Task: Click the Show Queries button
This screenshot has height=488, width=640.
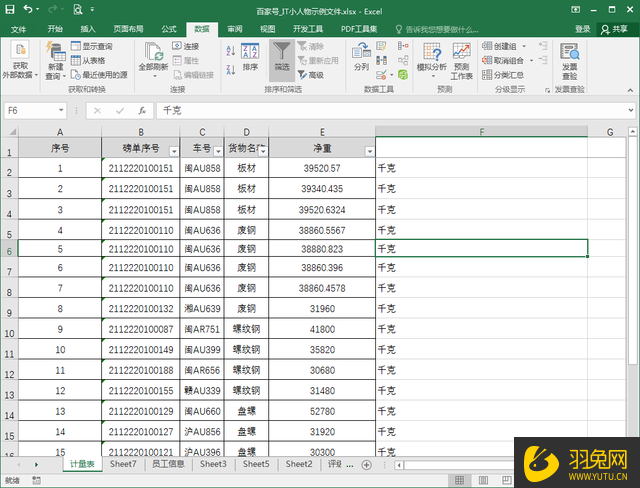Action: (92, 46)
